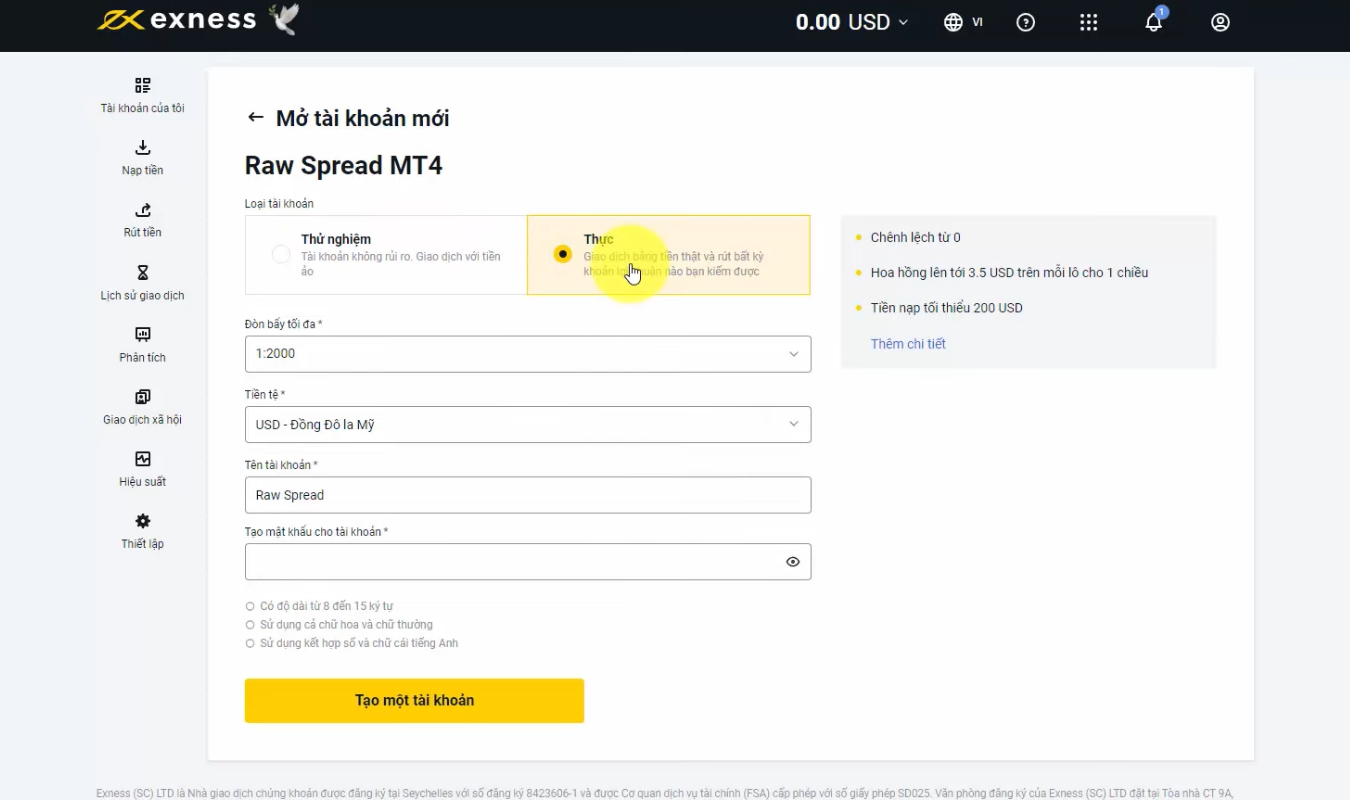
Task: Click the Phân tích analysis icon
Action: [143, 335]
